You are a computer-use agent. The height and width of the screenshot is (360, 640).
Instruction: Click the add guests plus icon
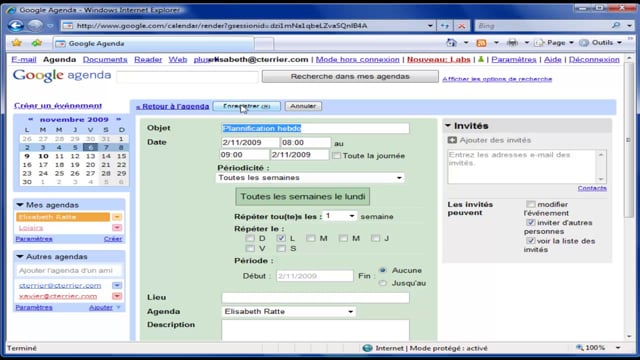tap(452, 140)
